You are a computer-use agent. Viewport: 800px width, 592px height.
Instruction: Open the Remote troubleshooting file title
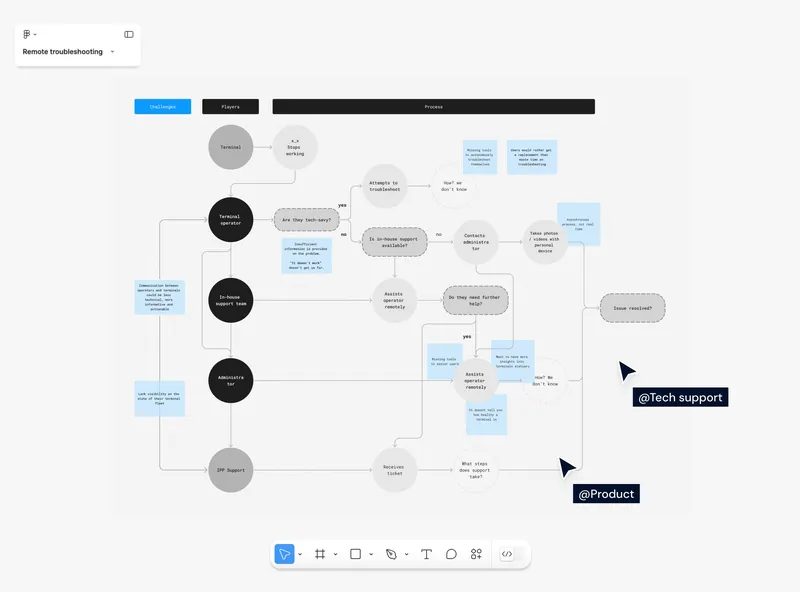point(62,52)
